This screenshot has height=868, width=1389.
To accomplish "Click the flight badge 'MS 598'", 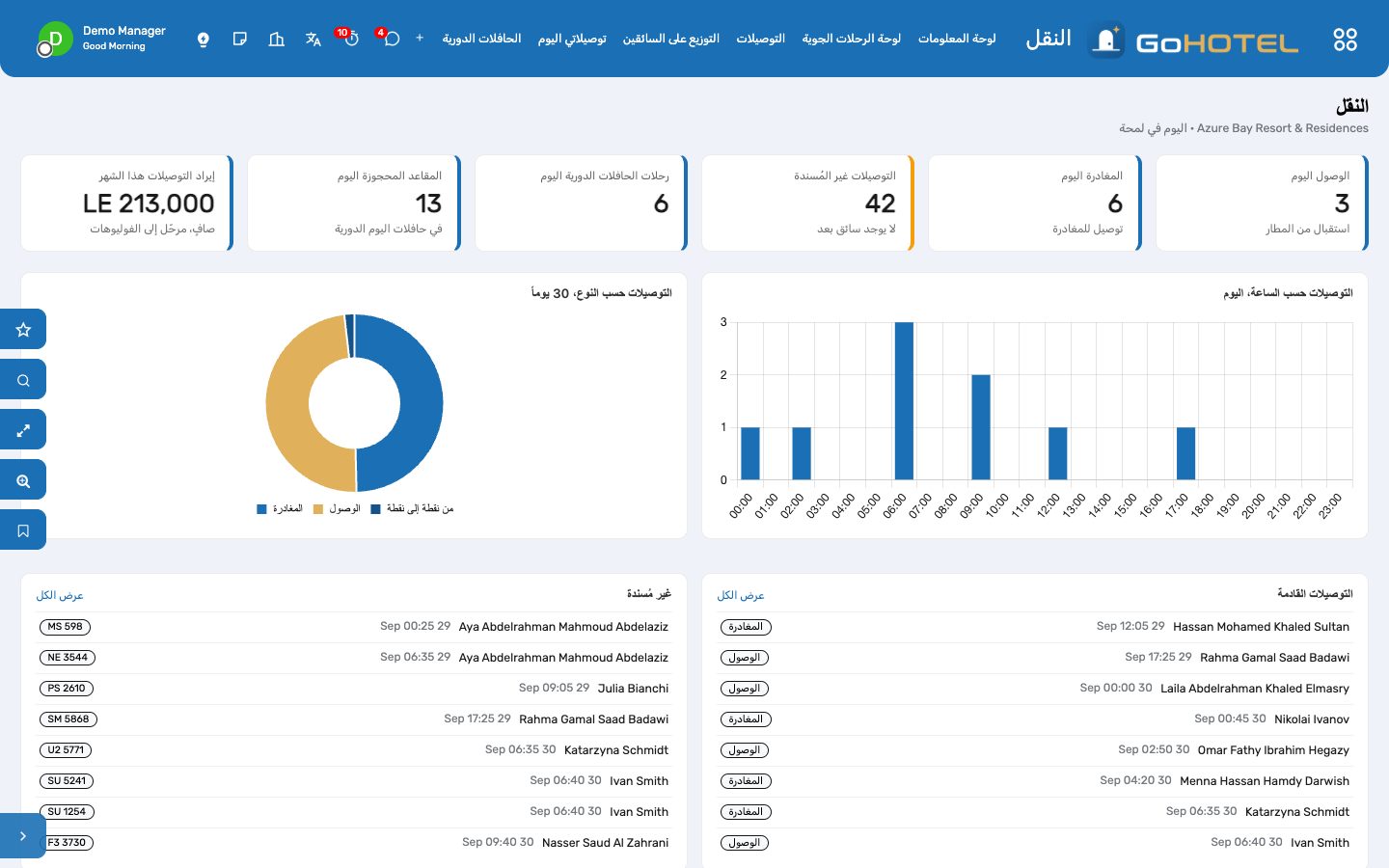I will tap(66, 627).
